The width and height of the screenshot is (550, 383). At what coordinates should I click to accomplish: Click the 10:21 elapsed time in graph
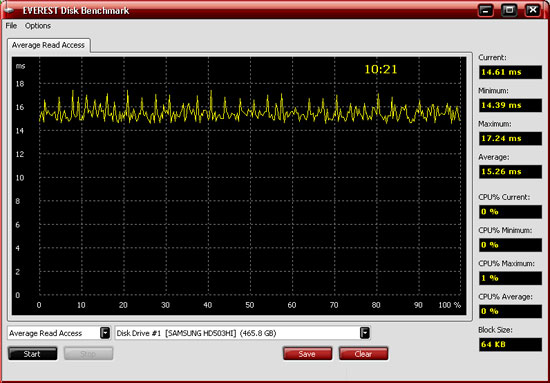(381, 69)
